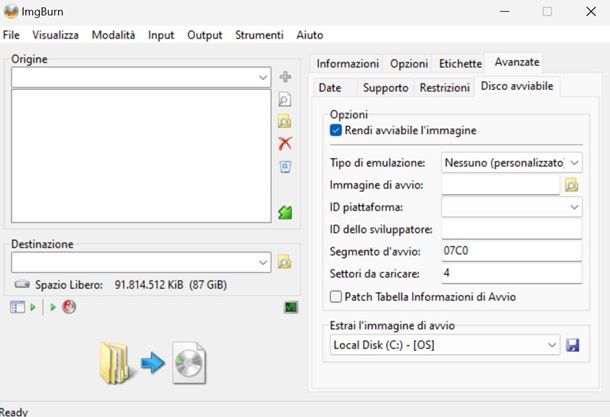Browse for boot image file icon
This screenshot has height=417, width=610.
pos(571,185)
